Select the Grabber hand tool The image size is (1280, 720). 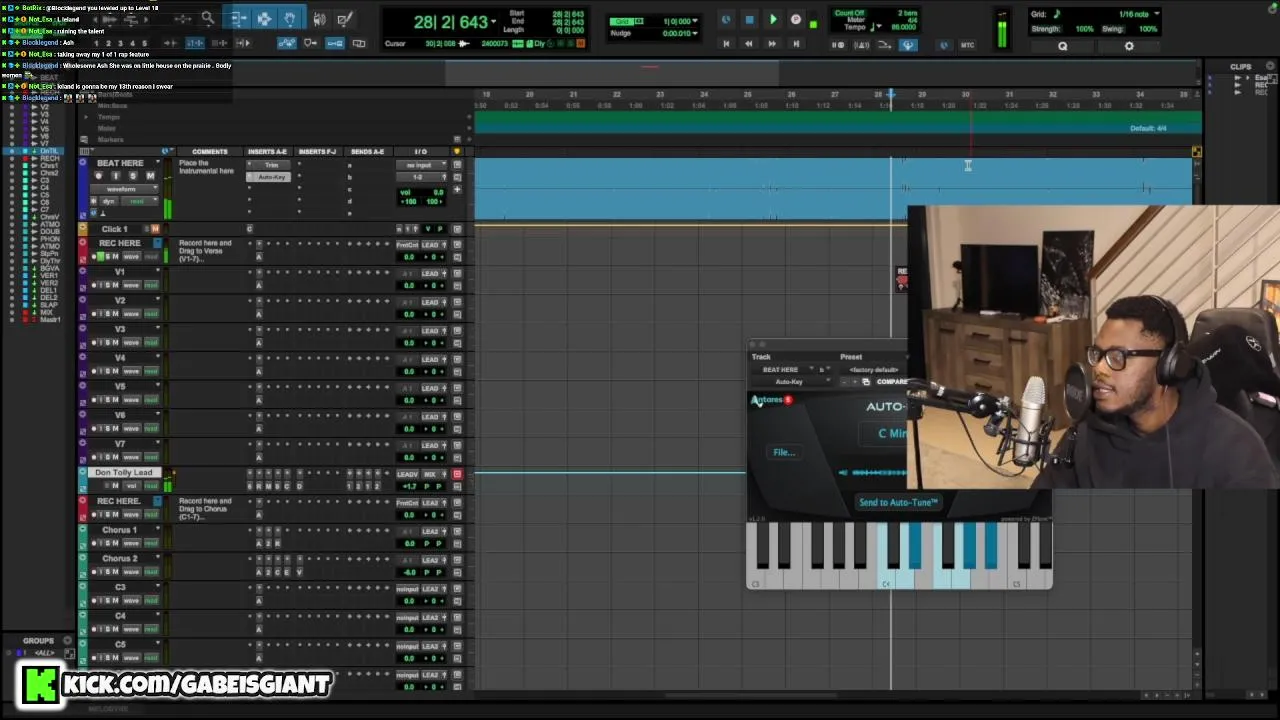point(289,18)
